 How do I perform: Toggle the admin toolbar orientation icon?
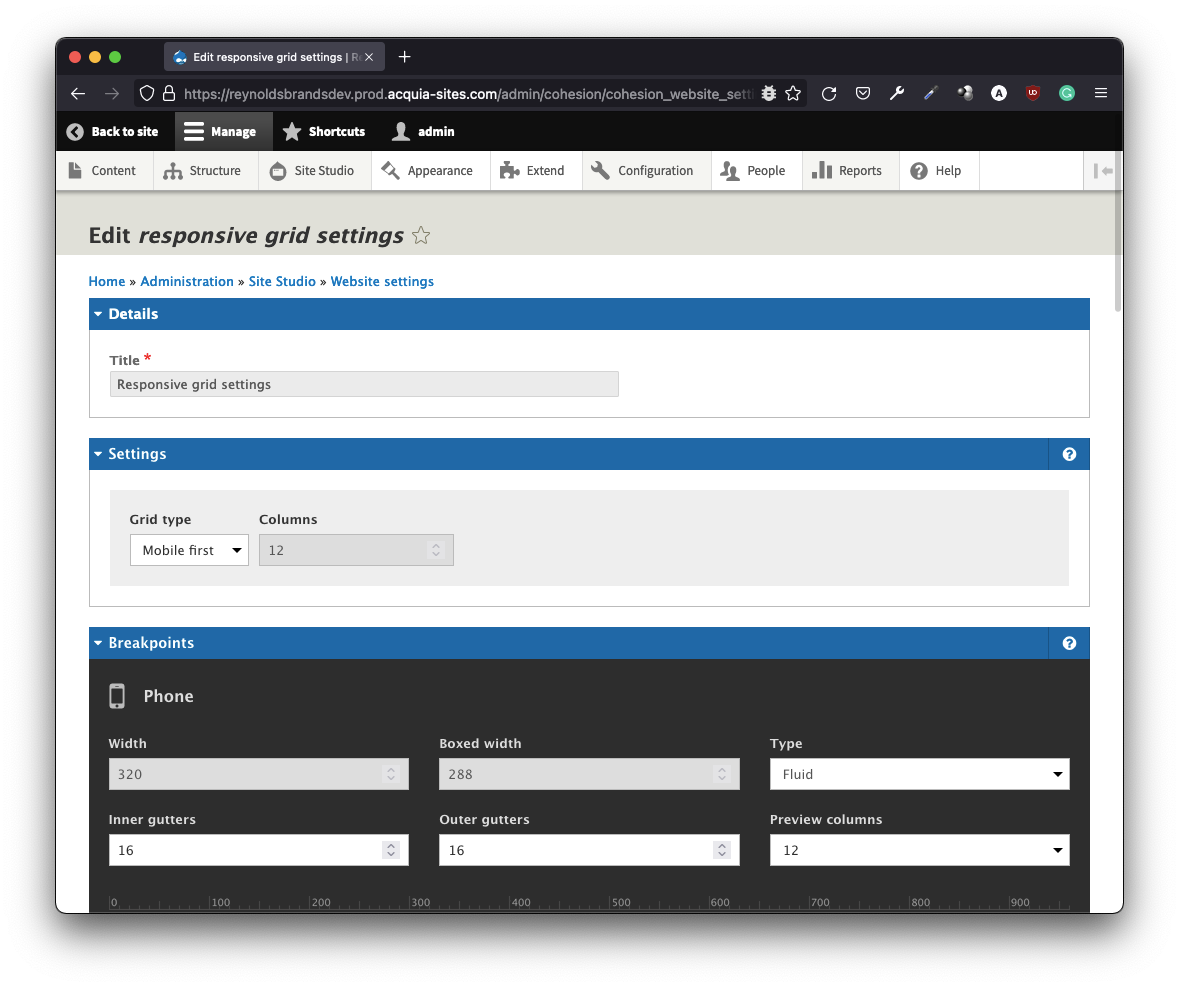pos(1103,171)
